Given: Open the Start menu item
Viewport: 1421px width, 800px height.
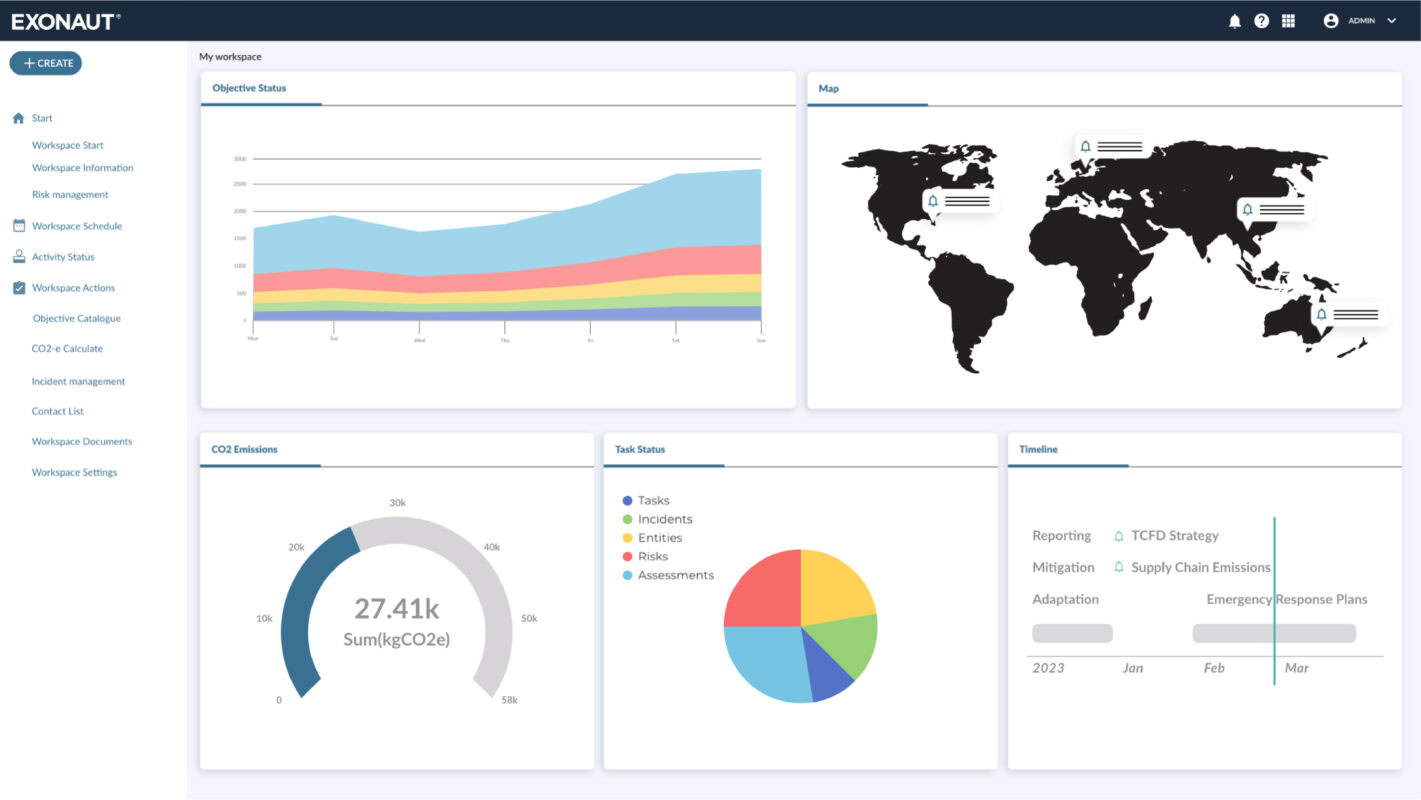Looking at the screenshot, I should coord(42,118).
